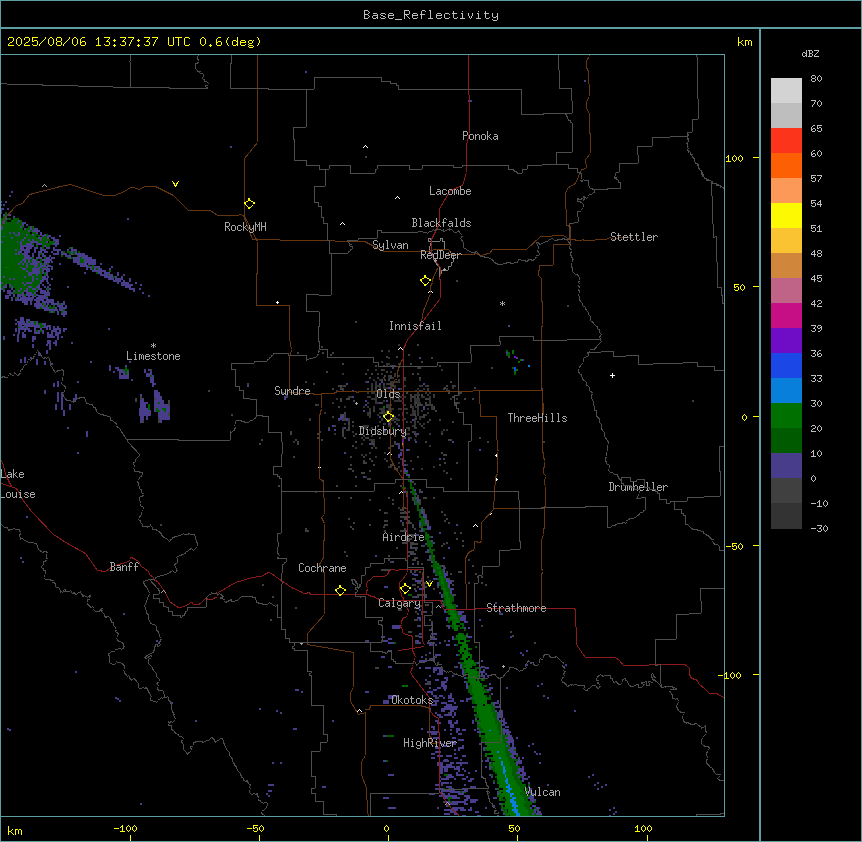Viewport: 862px width, 842px height.
Task: Click the HighRiver city label
Action: pos(429,743)
